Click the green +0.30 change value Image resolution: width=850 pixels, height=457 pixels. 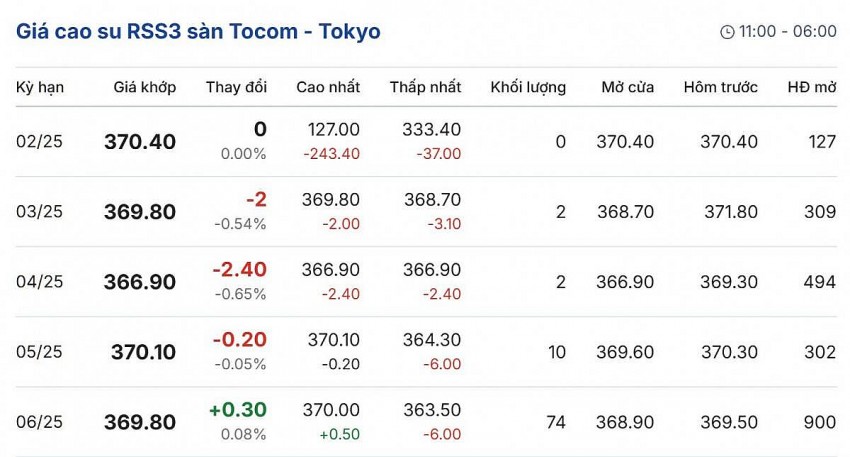coord(237,410)
